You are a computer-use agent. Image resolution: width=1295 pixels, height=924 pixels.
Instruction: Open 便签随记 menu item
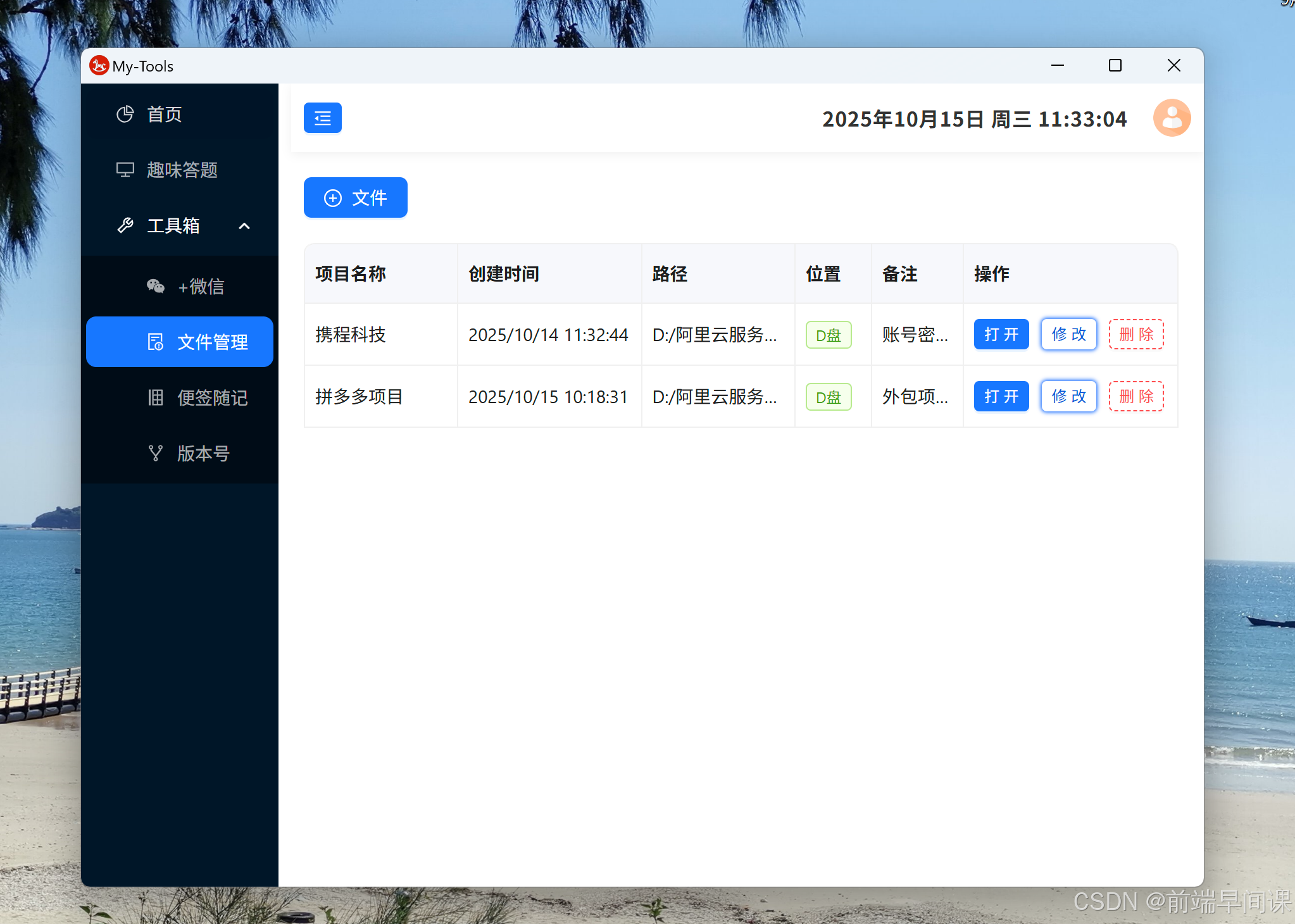click(x=180, y=398)
